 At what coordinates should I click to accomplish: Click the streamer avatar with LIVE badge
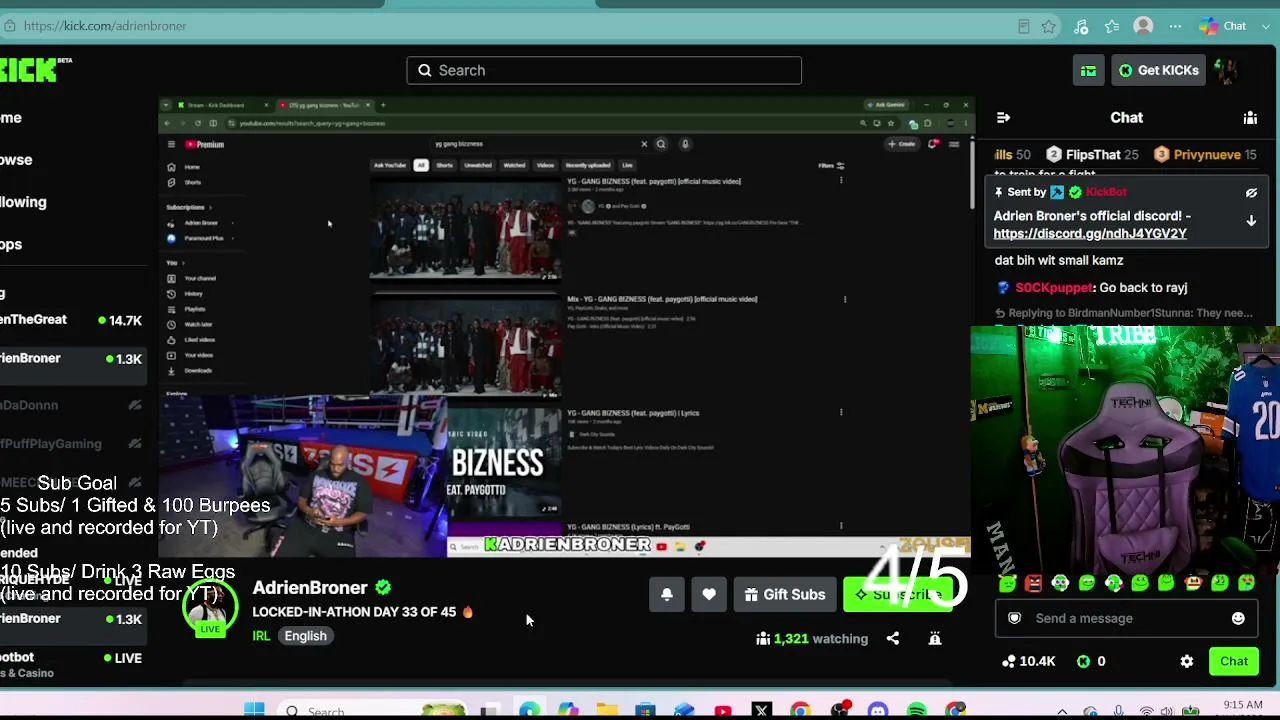click(209, 606)
